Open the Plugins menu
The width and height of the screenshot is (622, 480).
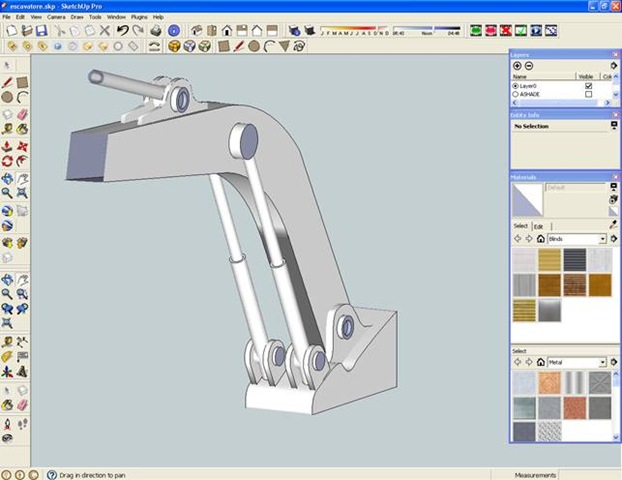(139, 17)
